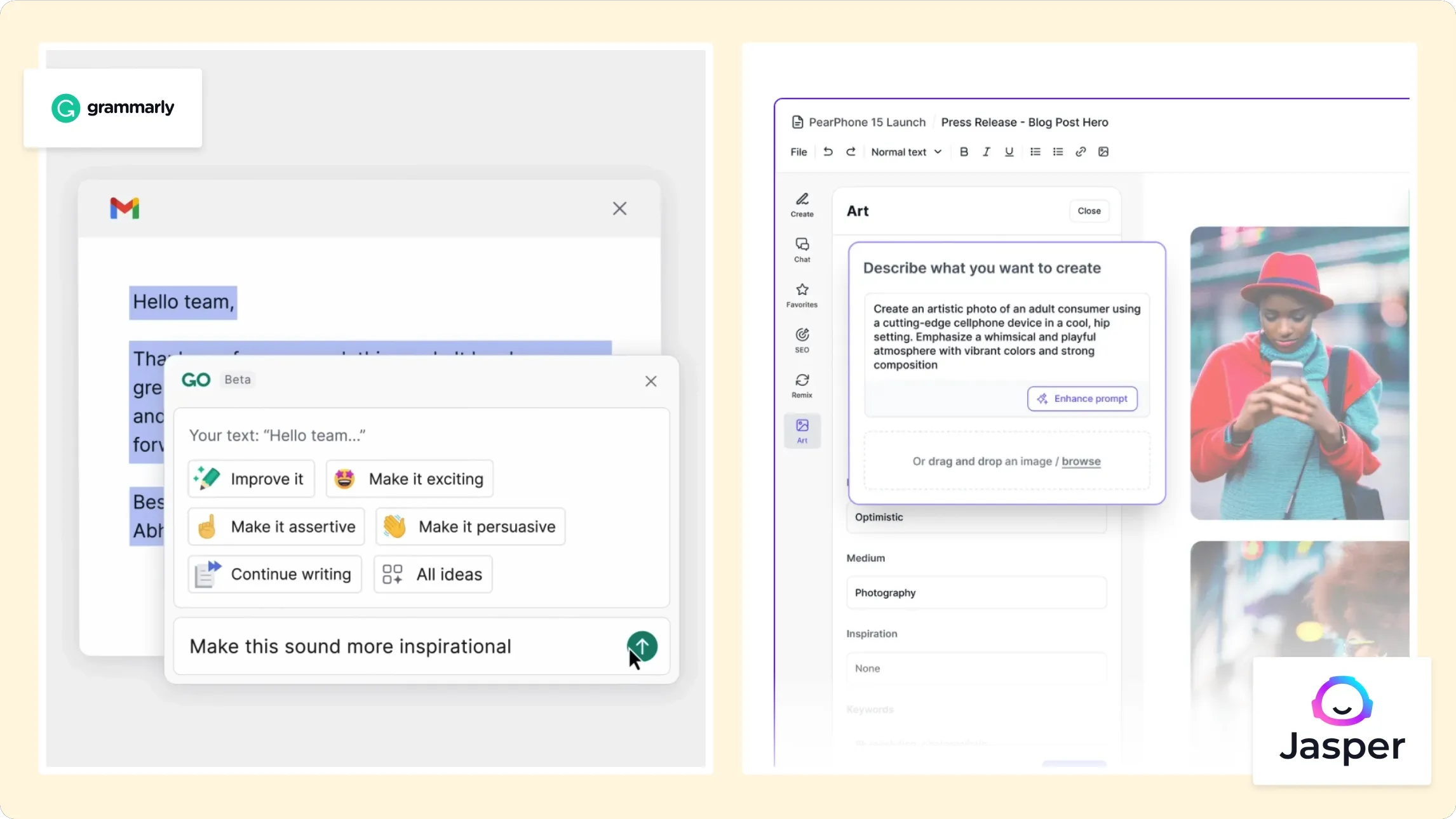Select the red hat woman generated image
The image size is (1456, 819).
(x=1299, y=373)
